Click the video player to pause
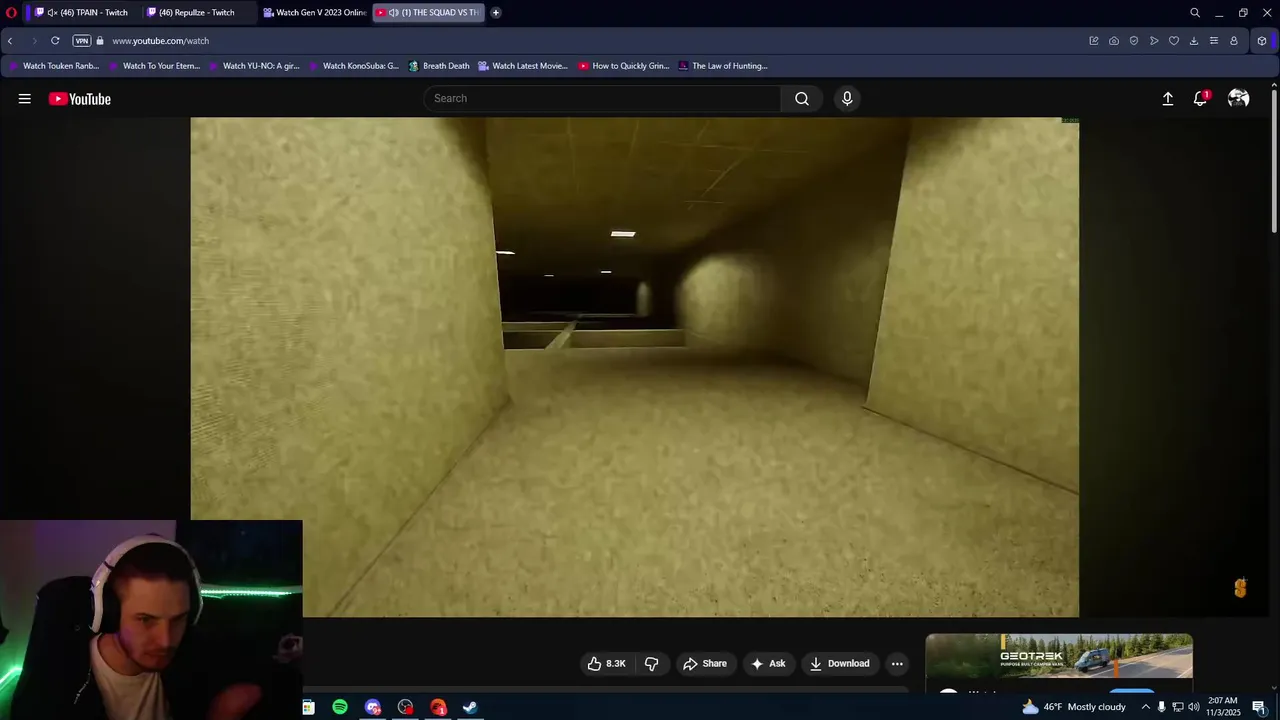 click(635, 367)
